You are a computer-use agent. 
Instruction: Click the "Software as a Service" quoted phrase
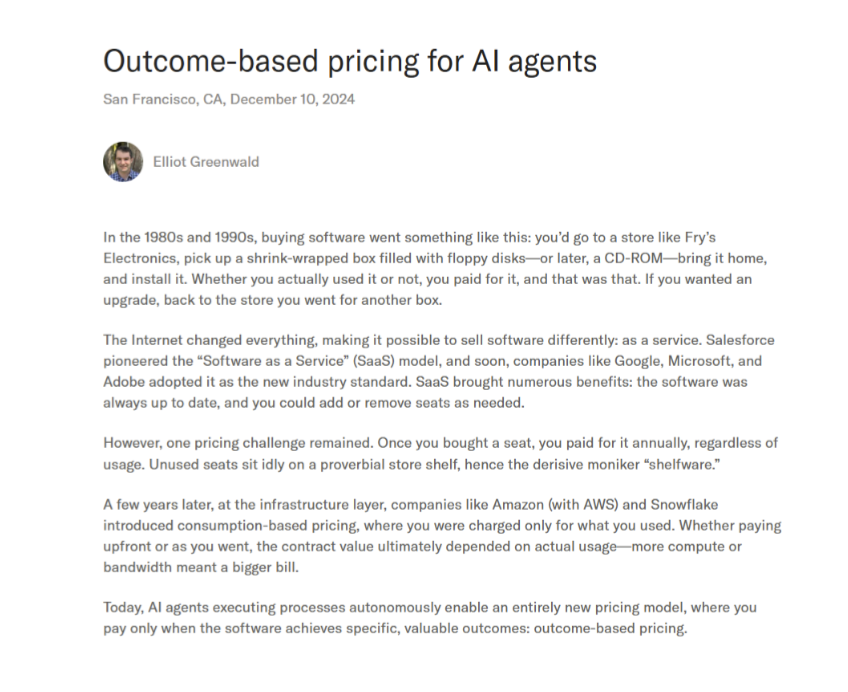[273, 361]
